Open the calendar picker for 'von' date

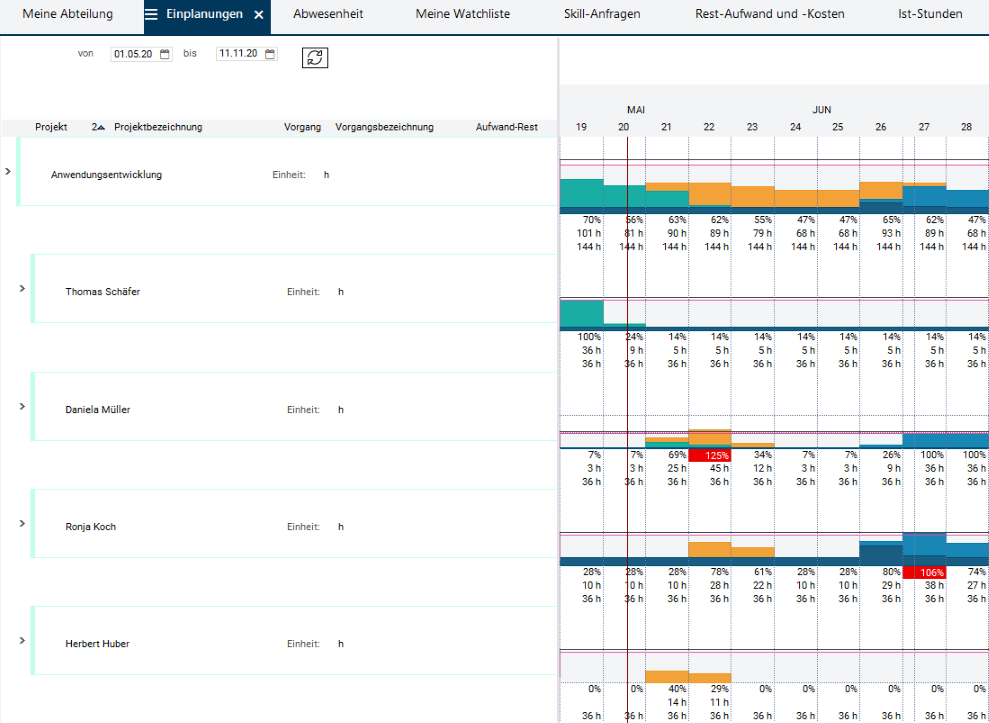tap(165, 54)
